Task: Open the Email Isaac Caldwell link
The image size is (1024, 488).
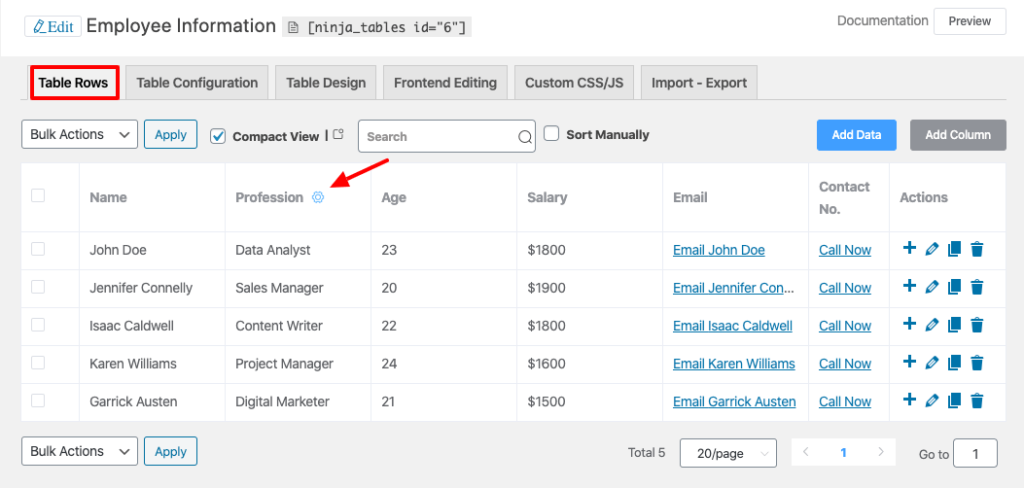Action: point(732,326)
